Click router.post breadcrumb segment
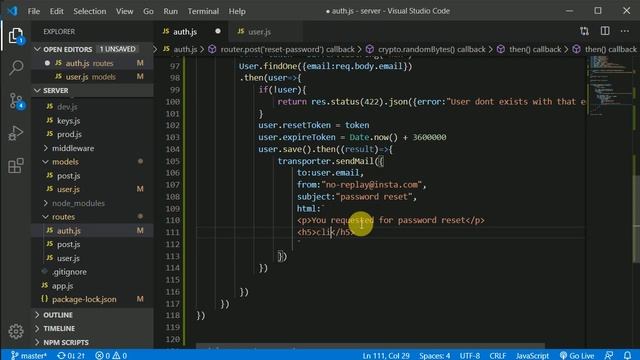The height and width of the screenshot is (360, 640). point(281,49)
